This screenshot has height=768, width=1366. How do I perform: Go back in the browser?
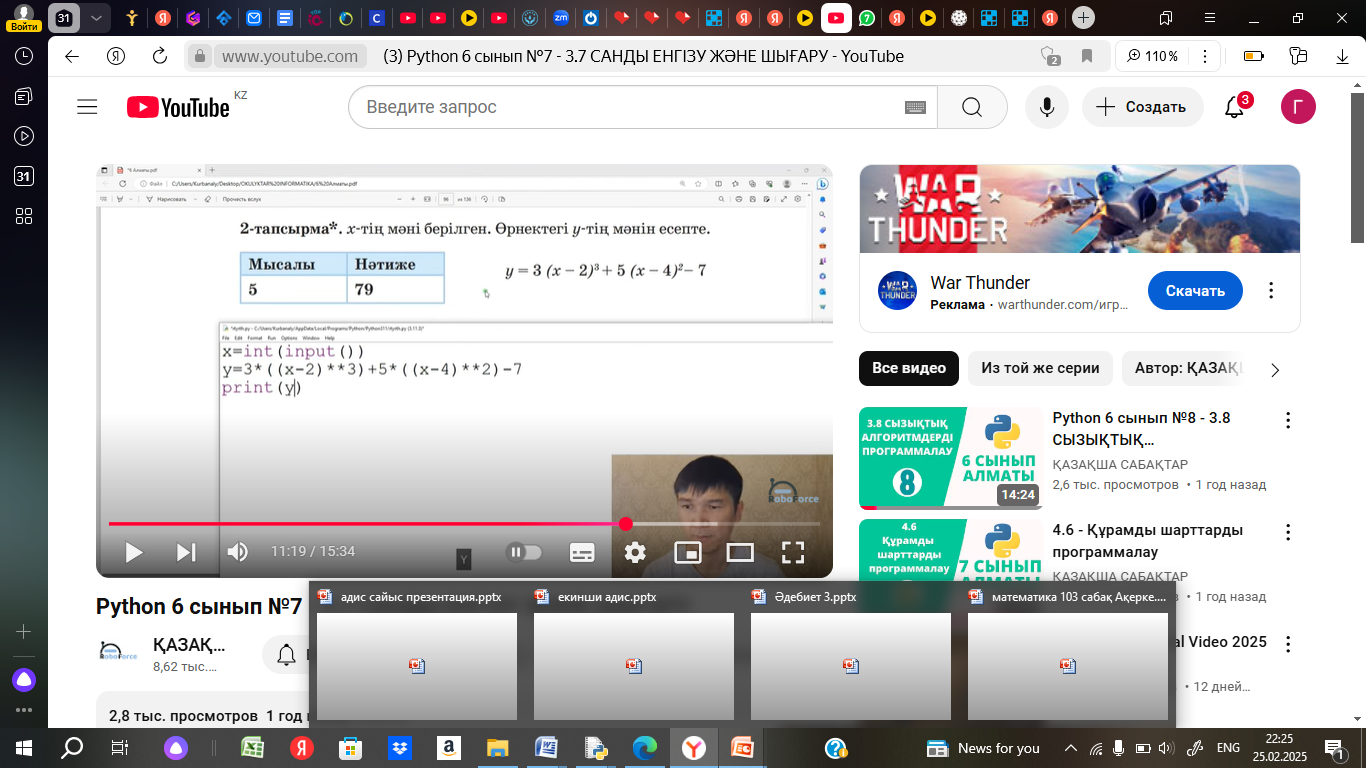pyautogui.click(x=72, y=56)
